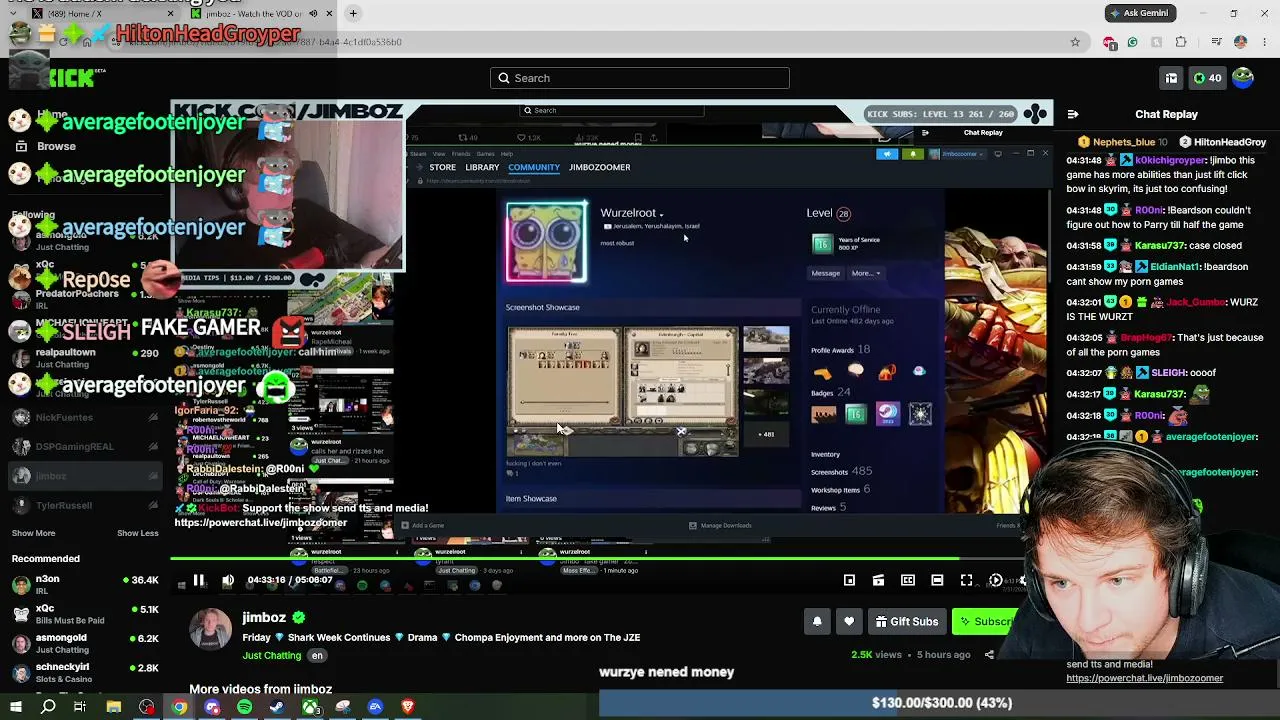Image resolution: width=1280 pixels, height=720 pixels.
Task: Open picture-in-picture mini player
Action: click(849, 580)
